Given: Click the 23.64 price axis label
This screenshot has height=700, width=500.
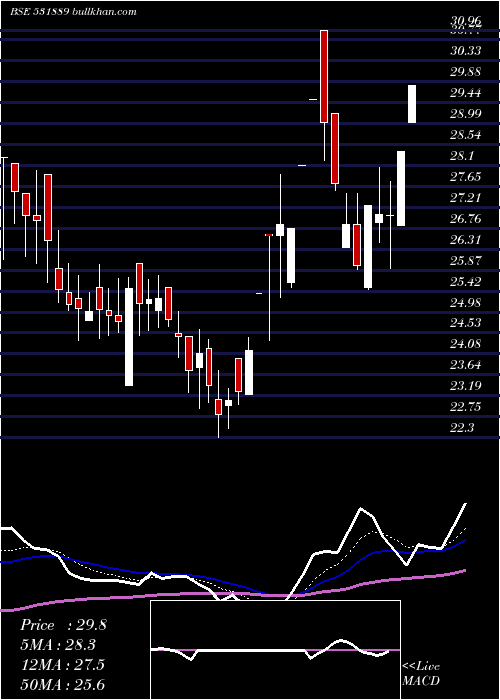Looking at the screenshot, I should click(466, 365).
